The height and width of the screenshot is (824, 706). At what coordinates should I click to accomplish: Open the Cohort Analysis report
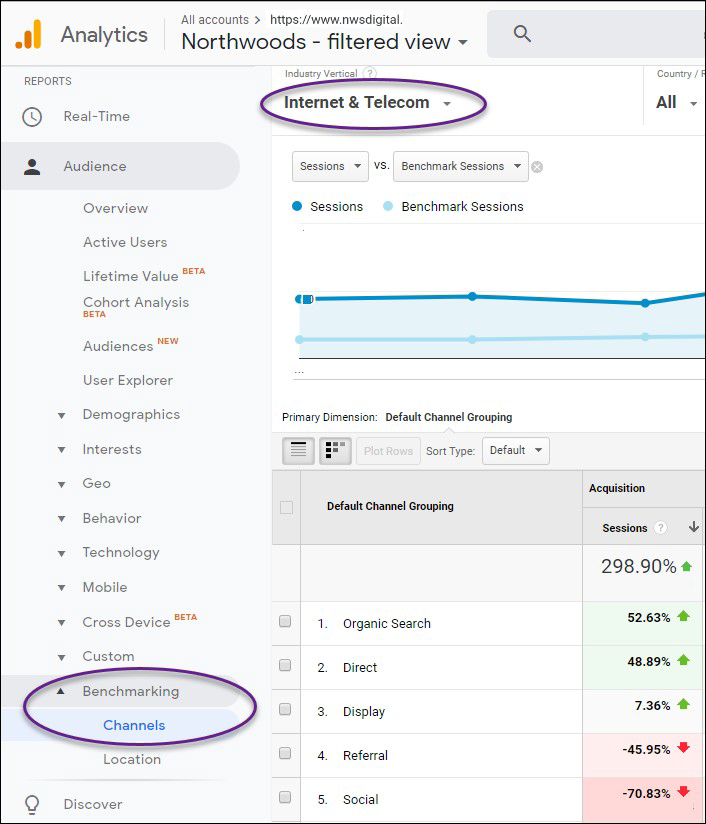pyautogui.click(x=136, y=303)
